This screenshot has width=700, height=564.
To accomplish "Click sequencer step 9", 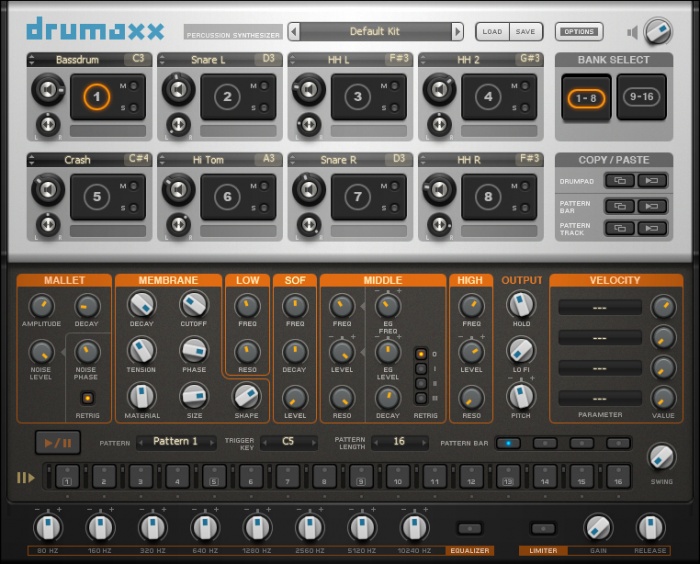I will pos(361,476).
